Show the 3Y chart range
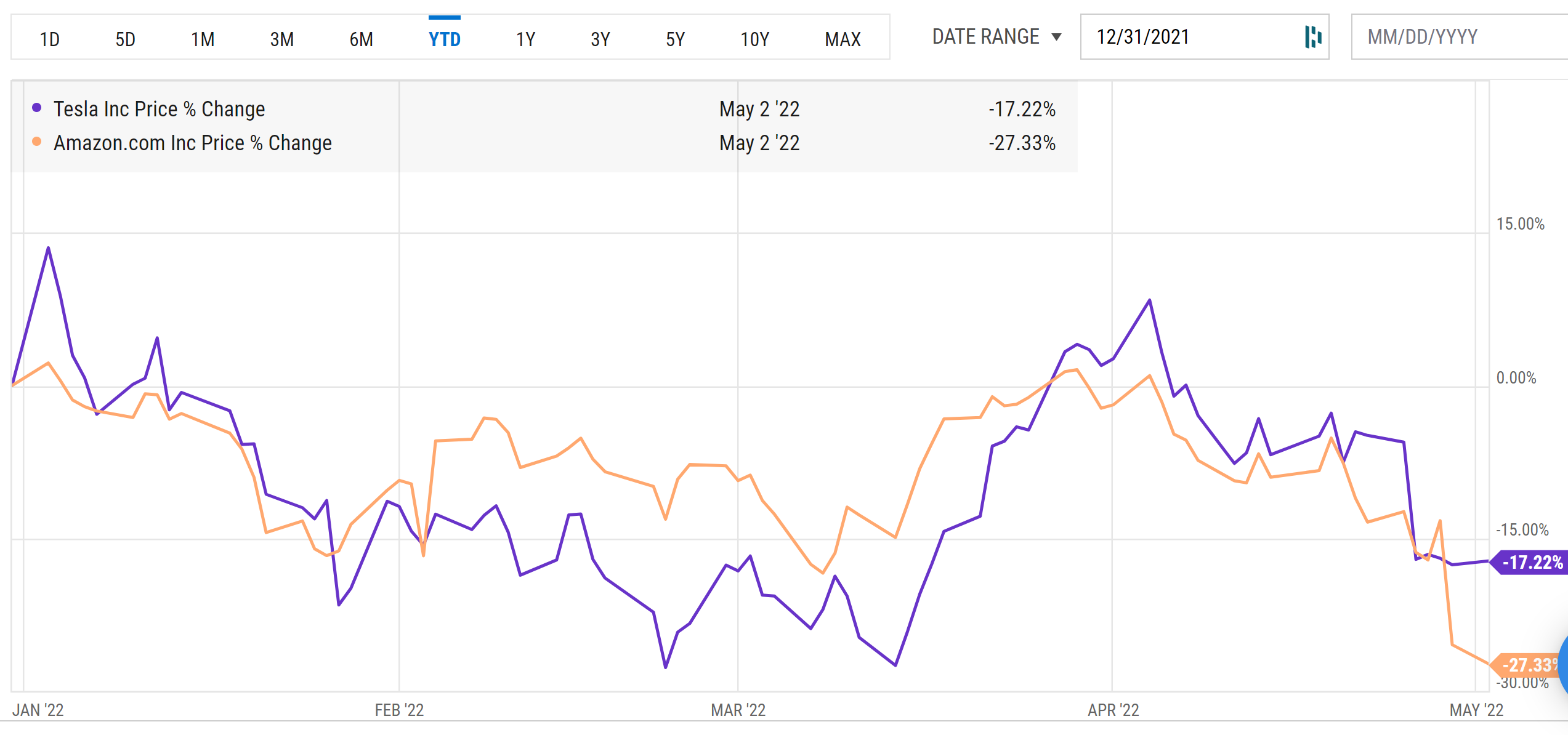1568x735 pixels. click(x=600, y=39)
